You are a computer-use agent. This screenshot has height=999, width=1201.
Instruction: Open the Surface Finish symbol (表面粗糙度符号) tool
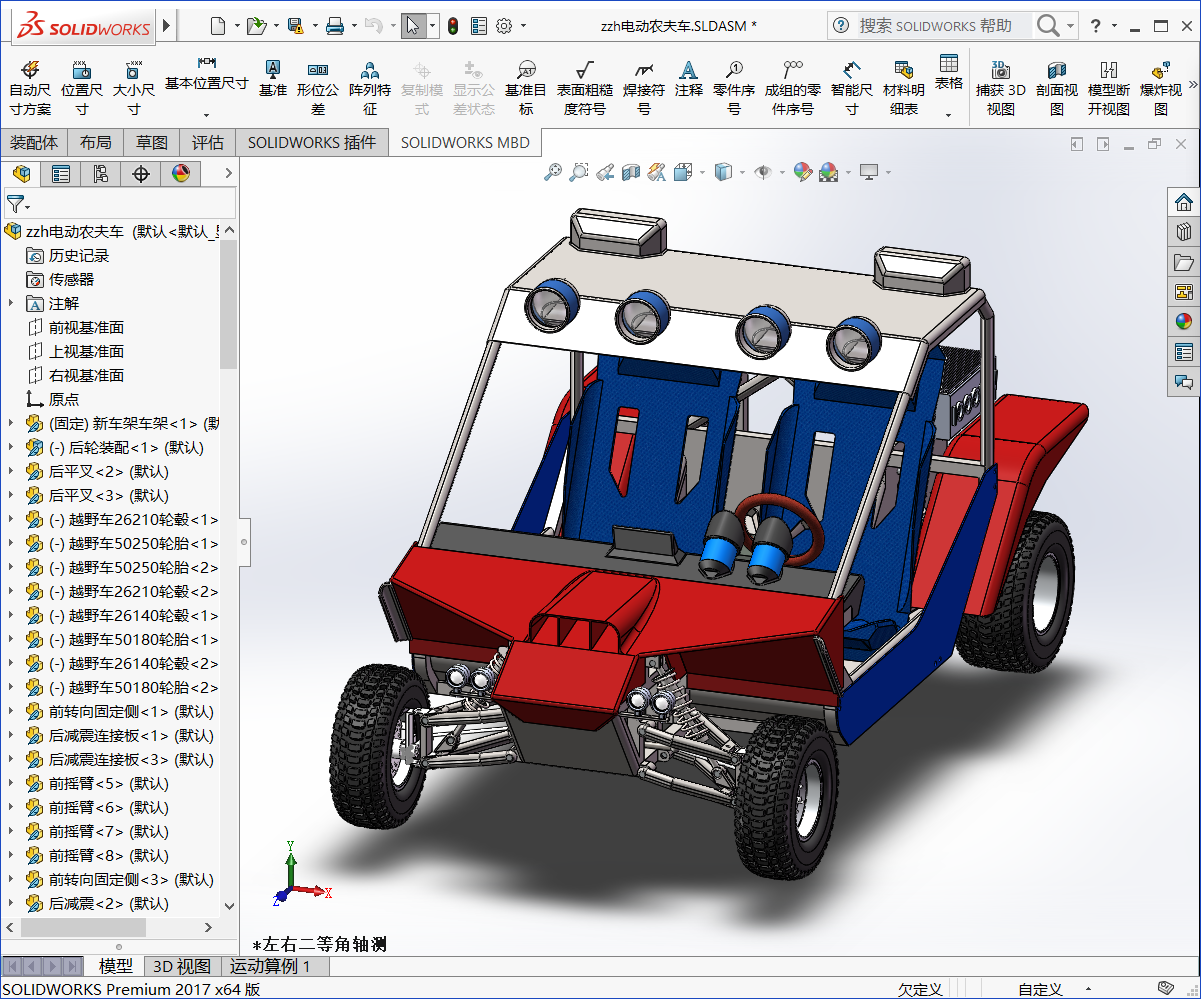(x=585, y=85)
